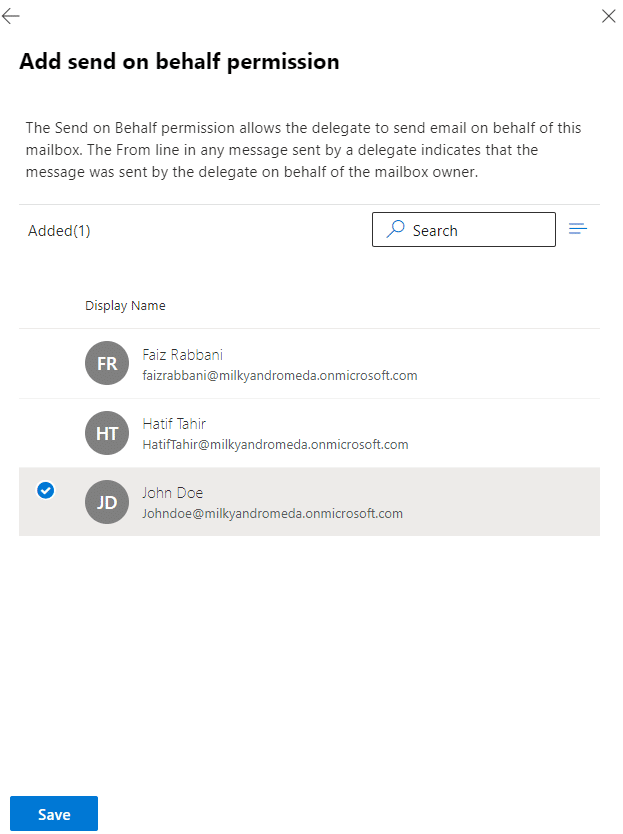Image resolution: width=623 pixels, height=834 pixels.
Task: Open the filter lines icon beside Search
Action: (578, 229)
